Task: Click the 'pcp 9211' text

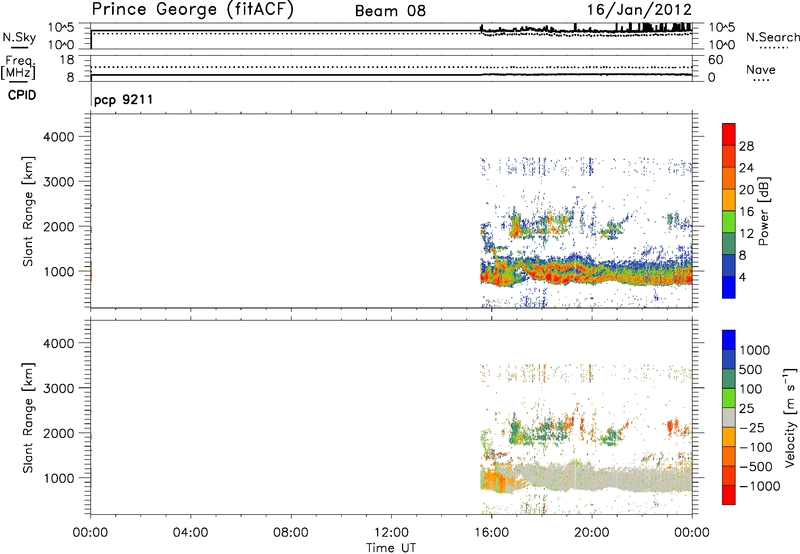Action: point(123,99)
